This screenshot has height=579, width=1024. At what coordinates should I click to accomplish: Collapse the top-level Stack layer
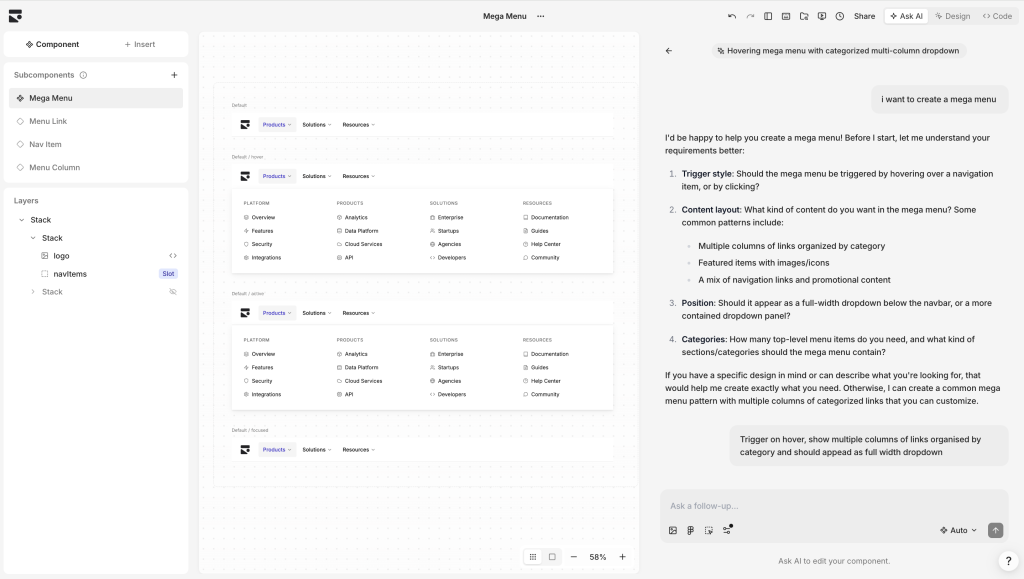pyautogui.click(x=22, y=220)
